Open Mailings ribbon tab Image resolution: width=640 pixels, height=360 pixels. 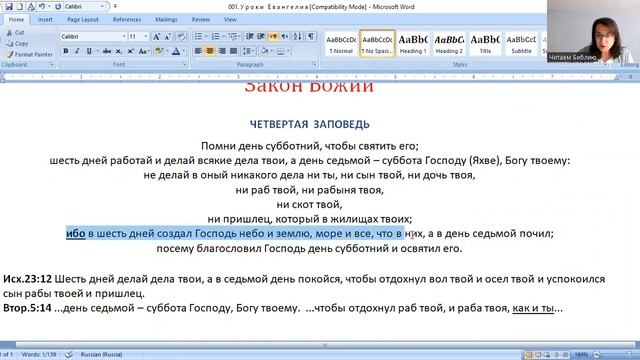pos(166,20)
